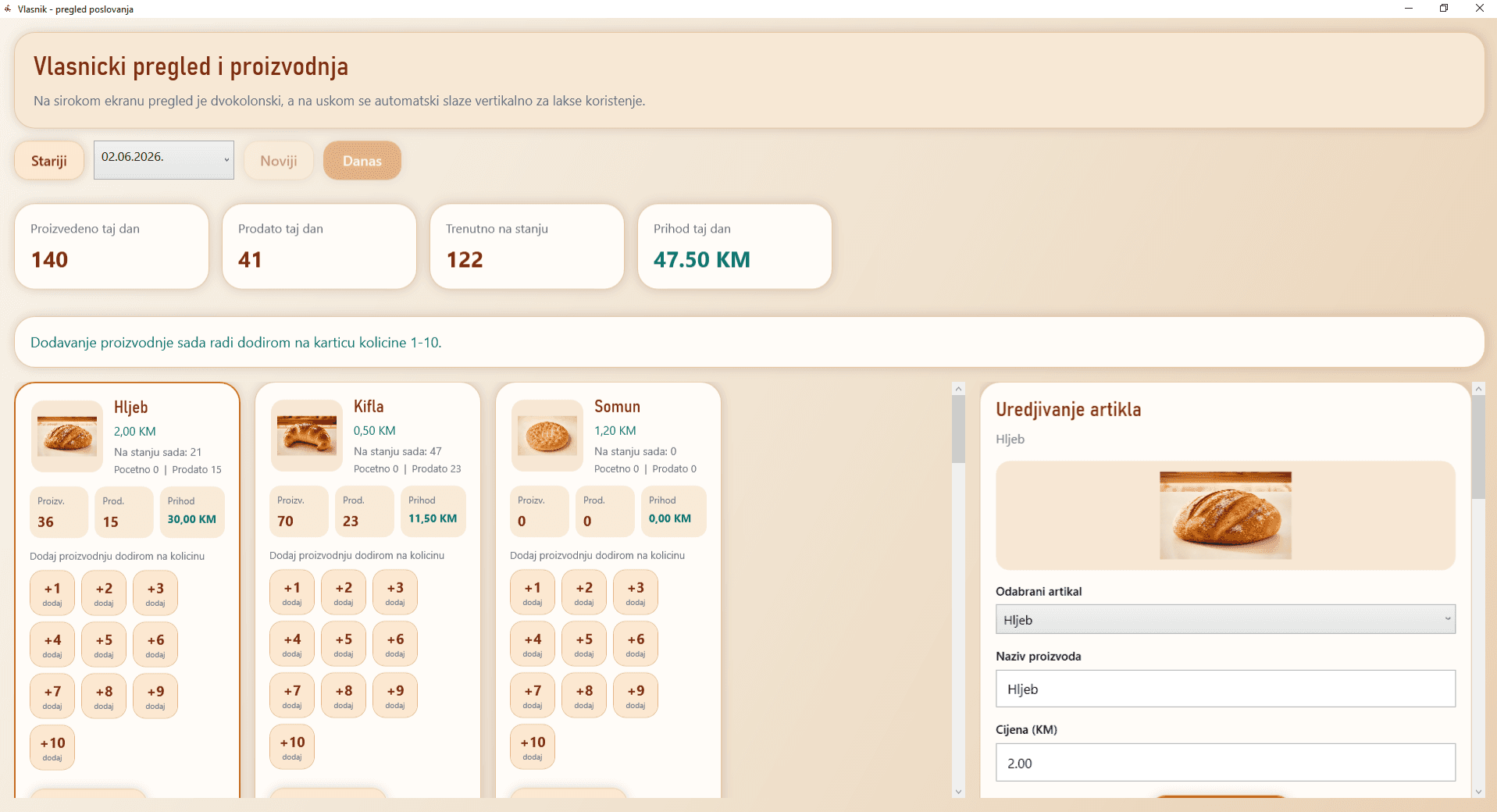Add +6 production for Somun
The width and height of the screenshot is (1497, 812).
point(636,644)
